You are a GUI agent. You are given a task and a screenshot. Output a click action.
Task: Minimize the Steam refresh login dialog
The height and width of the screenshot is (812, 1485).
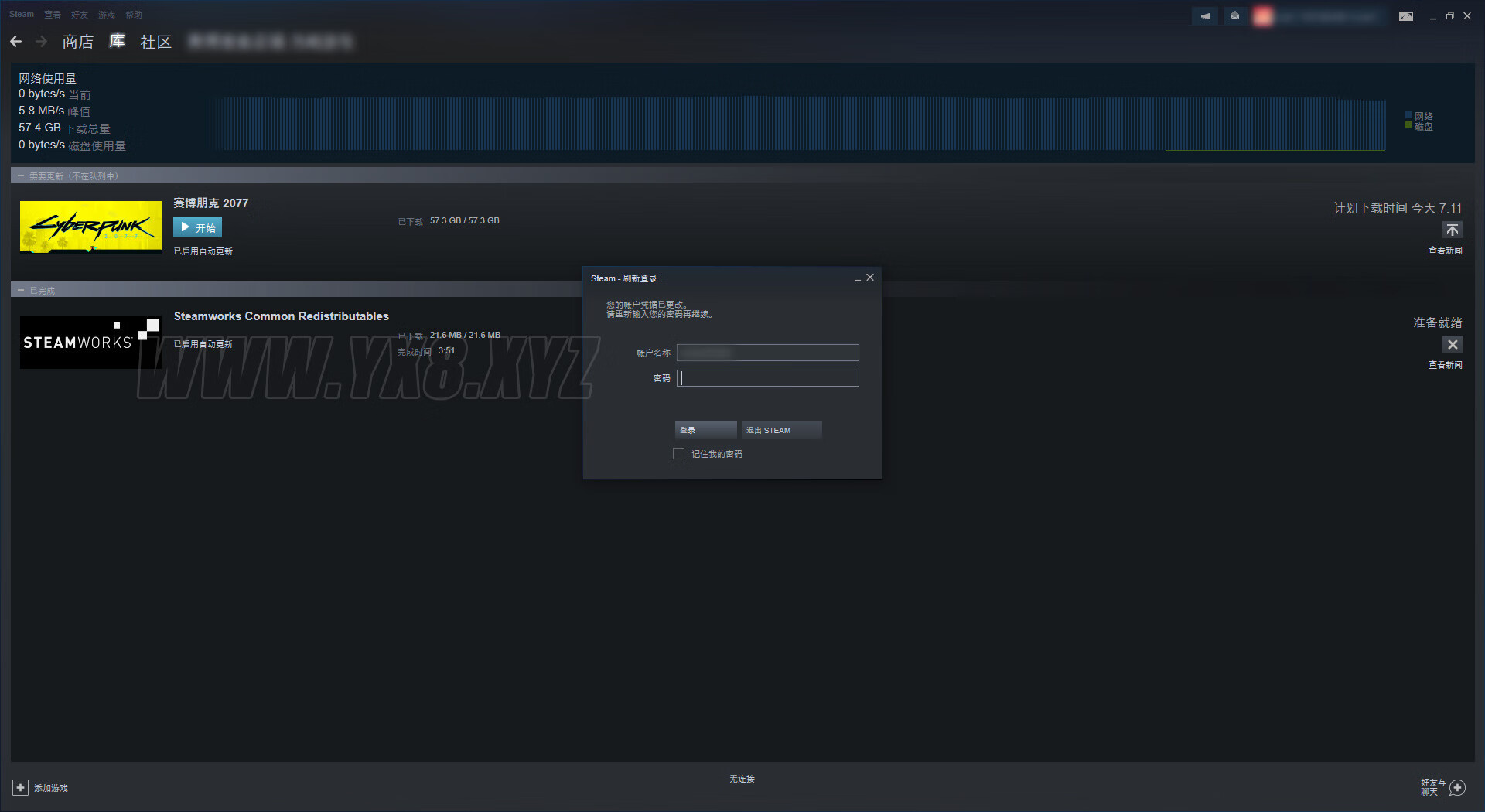[x=857, y=278]
